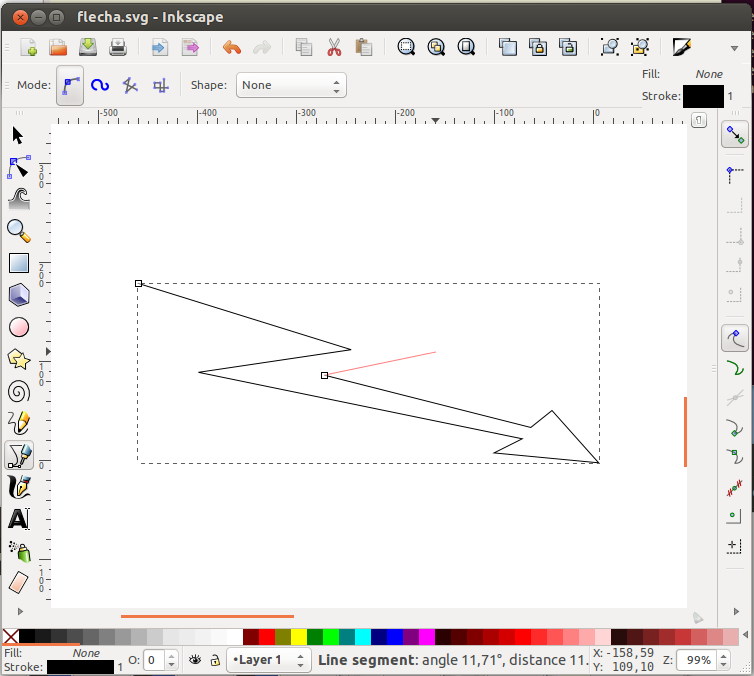
Task: Activate the Spiral tool
Action: coord(18,391)
